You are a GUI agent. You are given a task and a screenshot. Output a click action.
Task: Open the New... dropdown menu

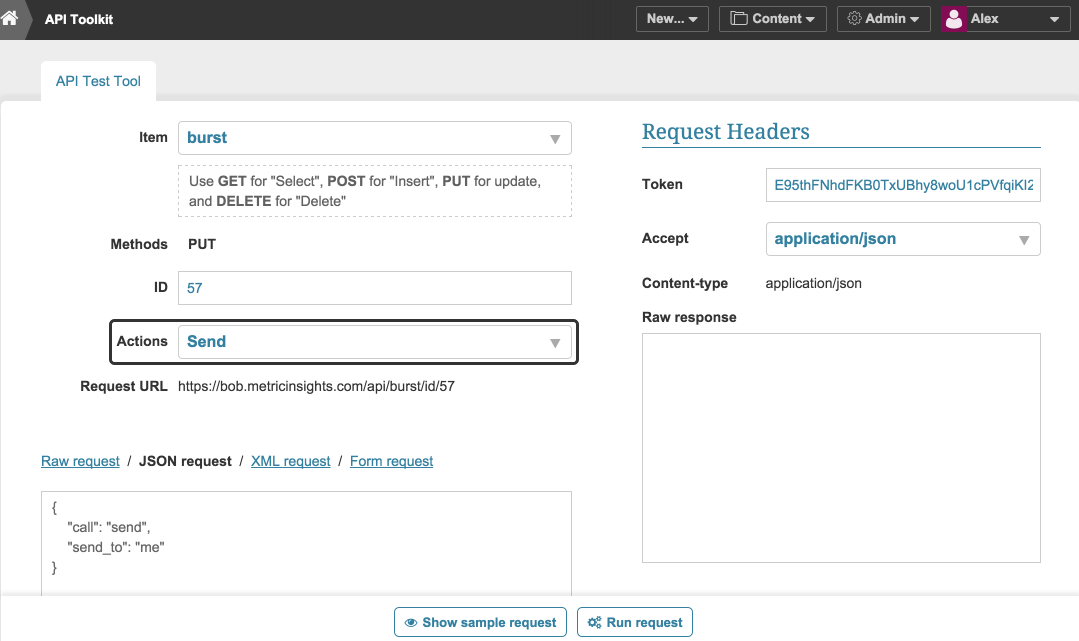coord(672,19)
